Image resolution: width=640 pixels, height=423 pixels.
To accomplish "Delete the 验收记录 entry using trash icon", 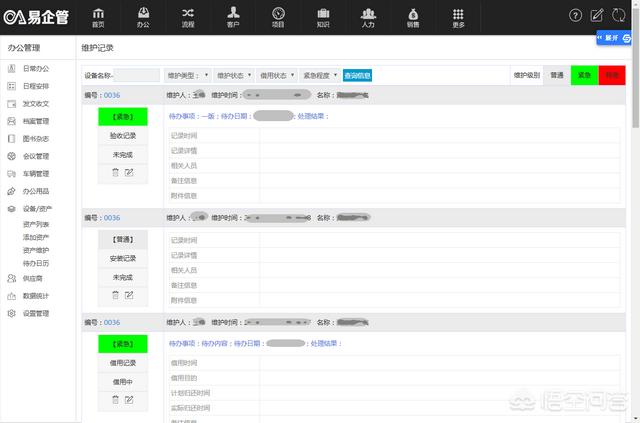I will (x=115, y=172).
